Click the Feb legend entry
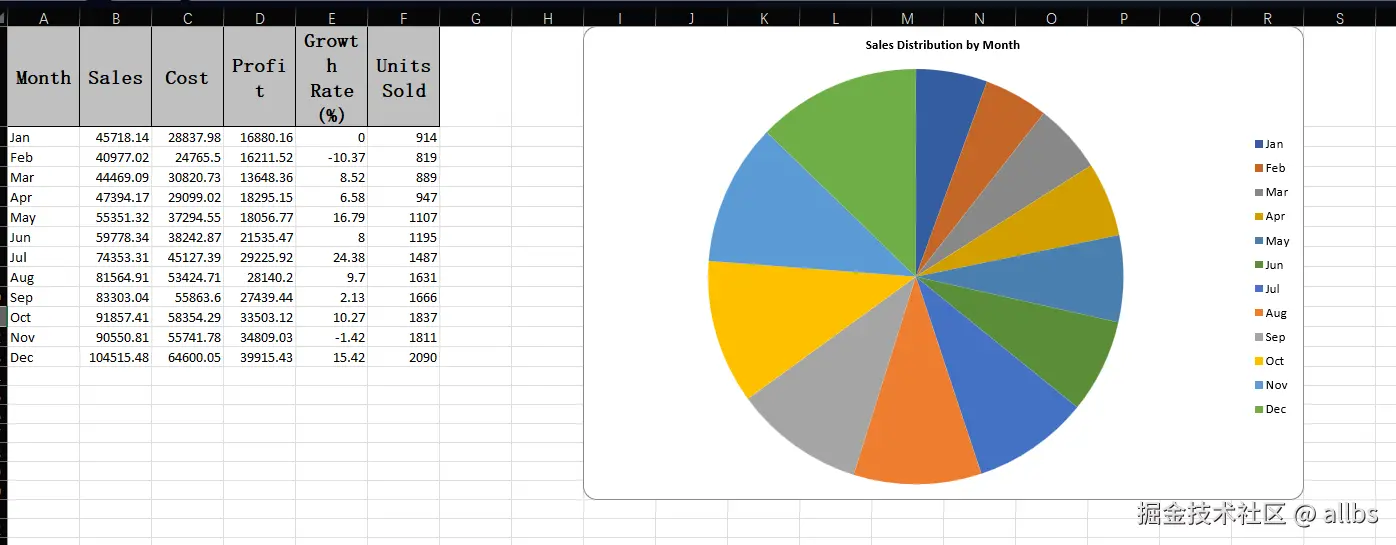 (x=1270, y=168)
